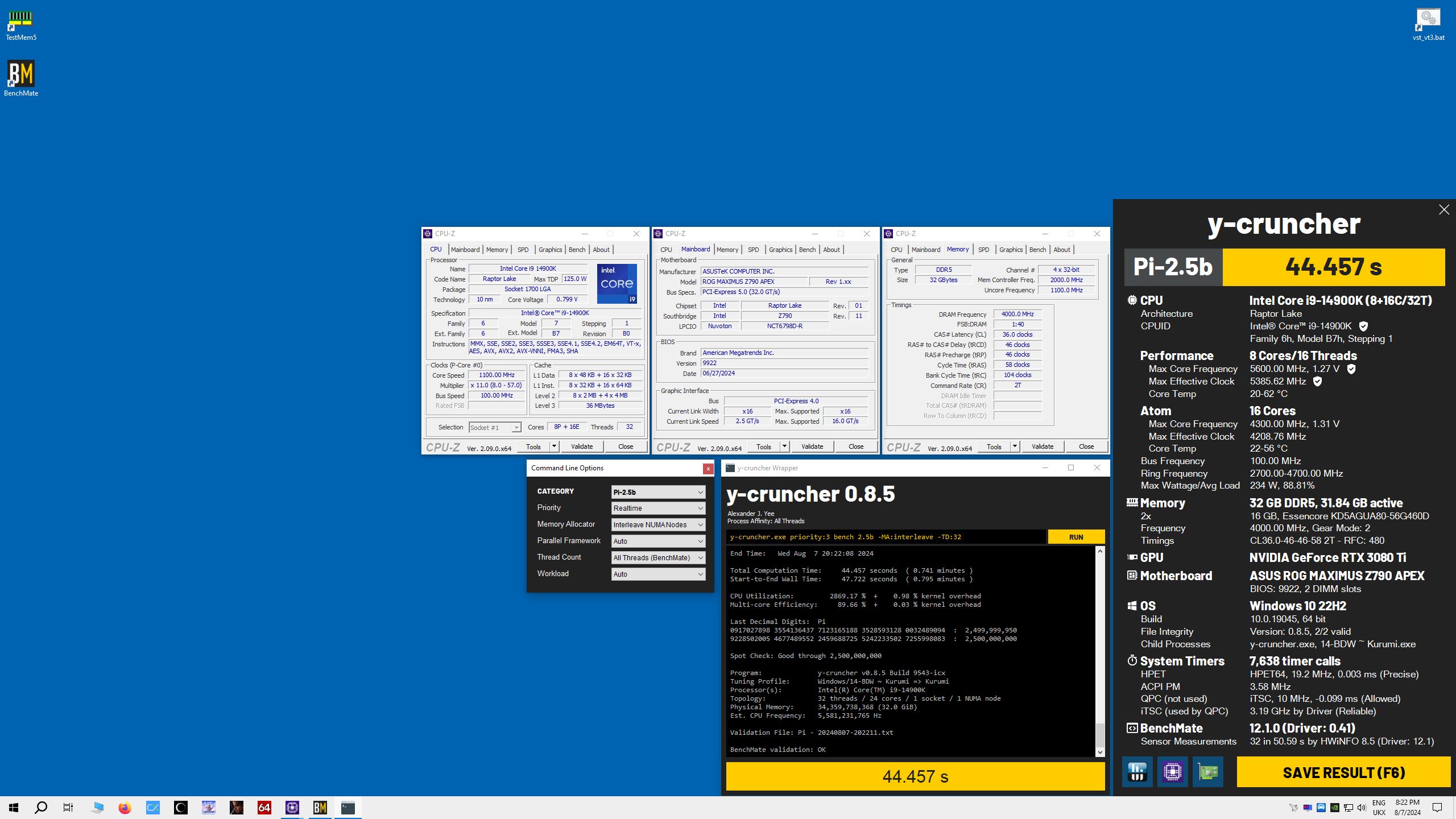
Task: Open the blue CX app on taskbar
Action: tap(152, 807)
